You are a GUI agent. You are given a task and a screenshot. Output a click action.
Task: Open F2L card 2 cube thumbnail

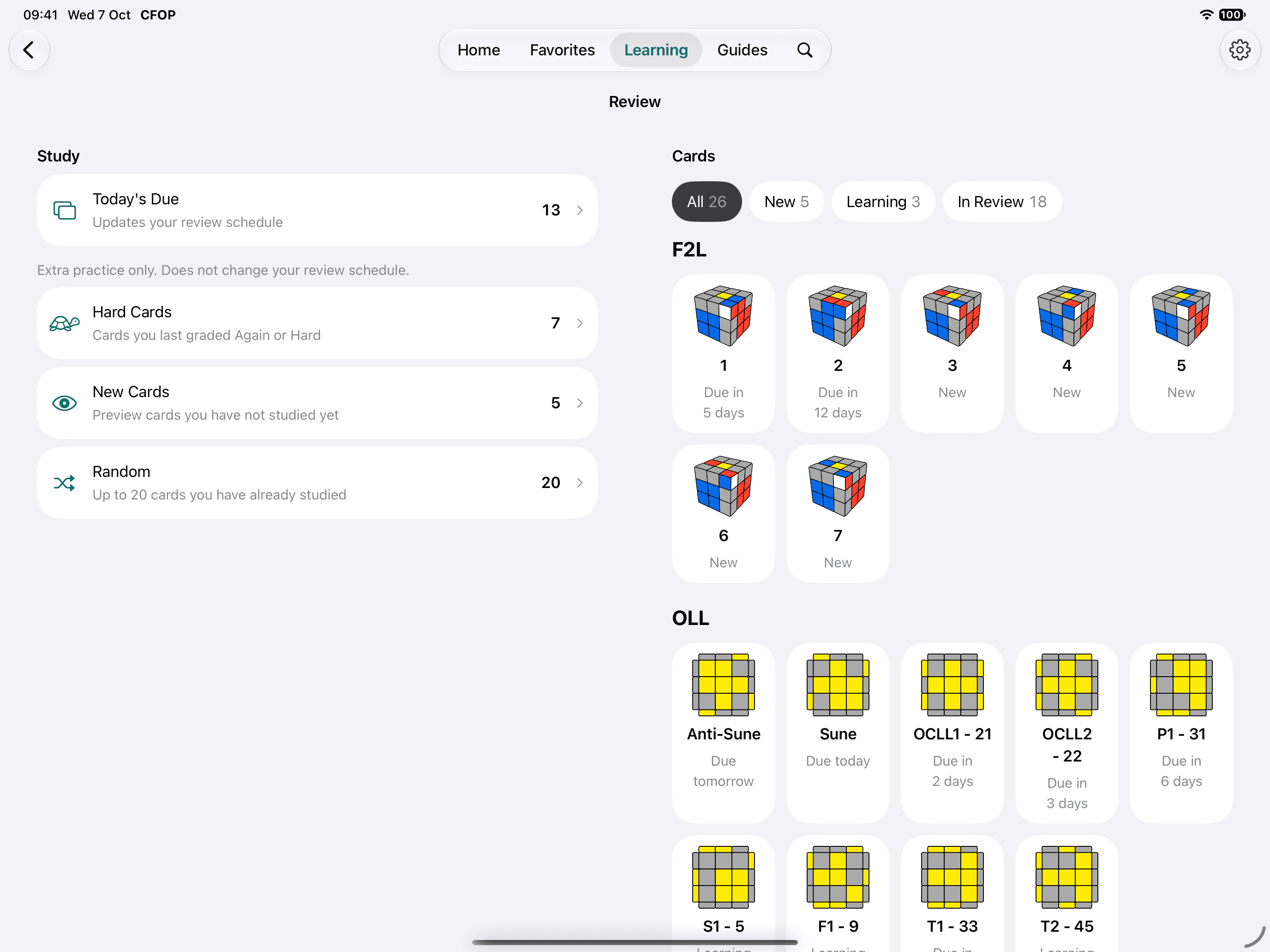[x=837, y=315]
